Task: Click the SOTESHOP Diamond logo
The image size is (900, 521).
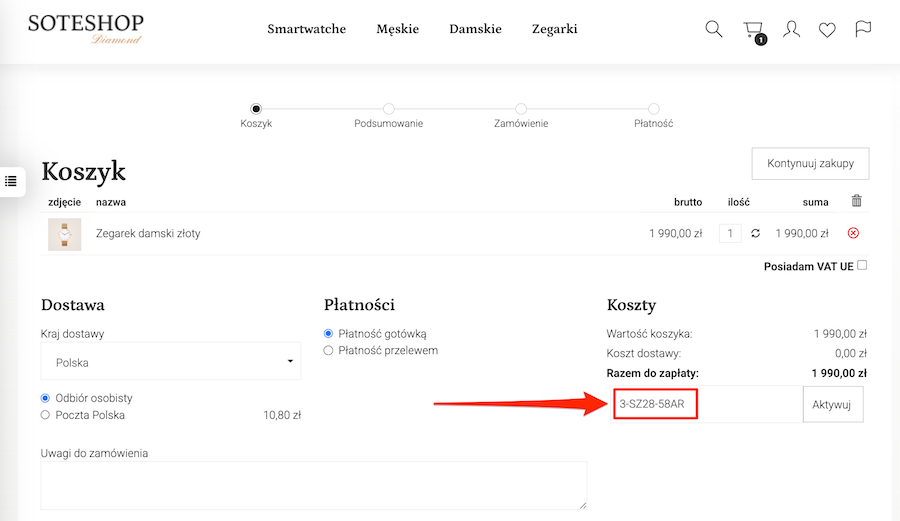Action: point(86,29)
